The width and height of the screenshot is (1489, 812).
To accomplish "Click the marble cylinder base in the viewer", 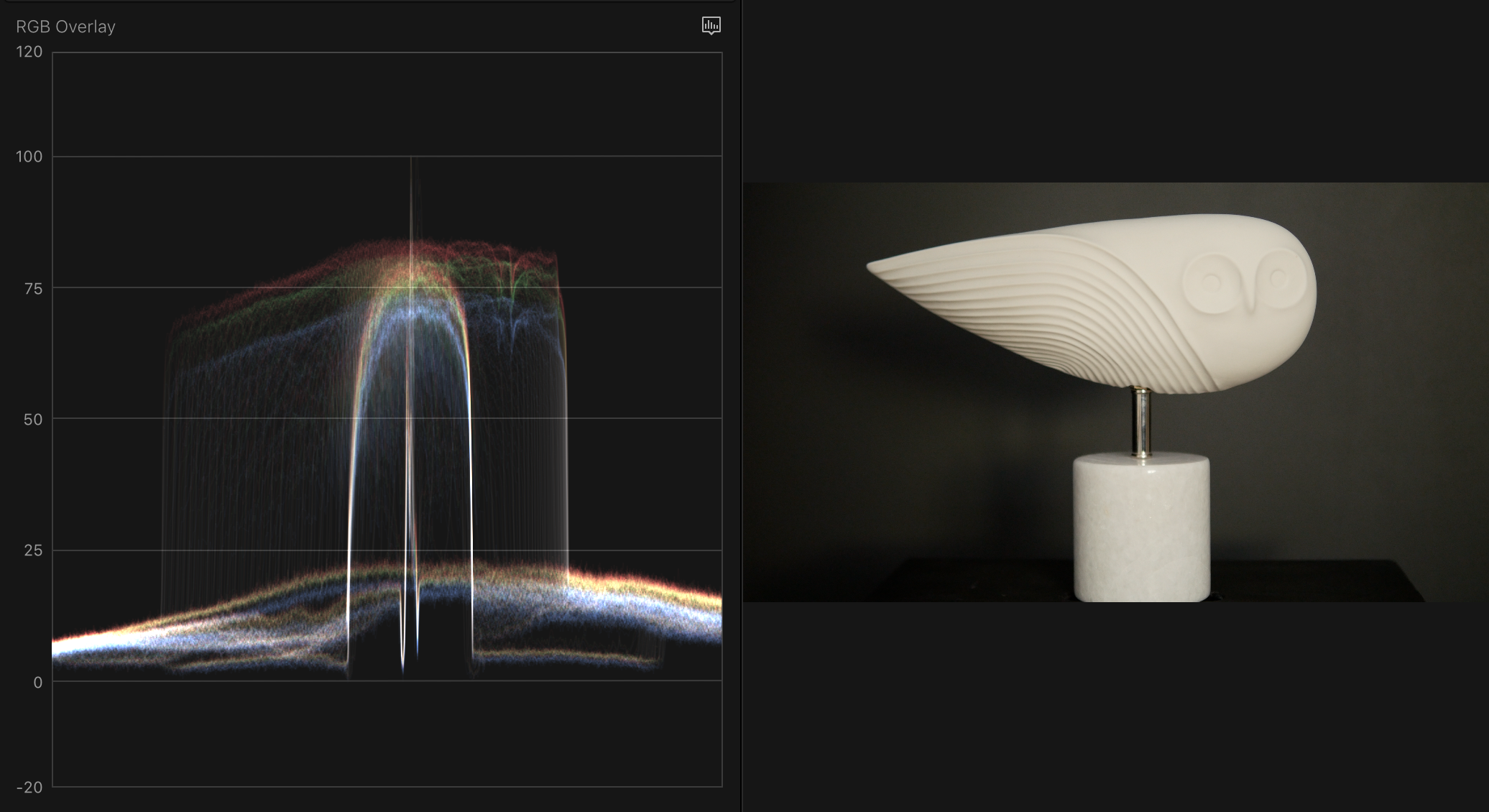I will 1142,527.
